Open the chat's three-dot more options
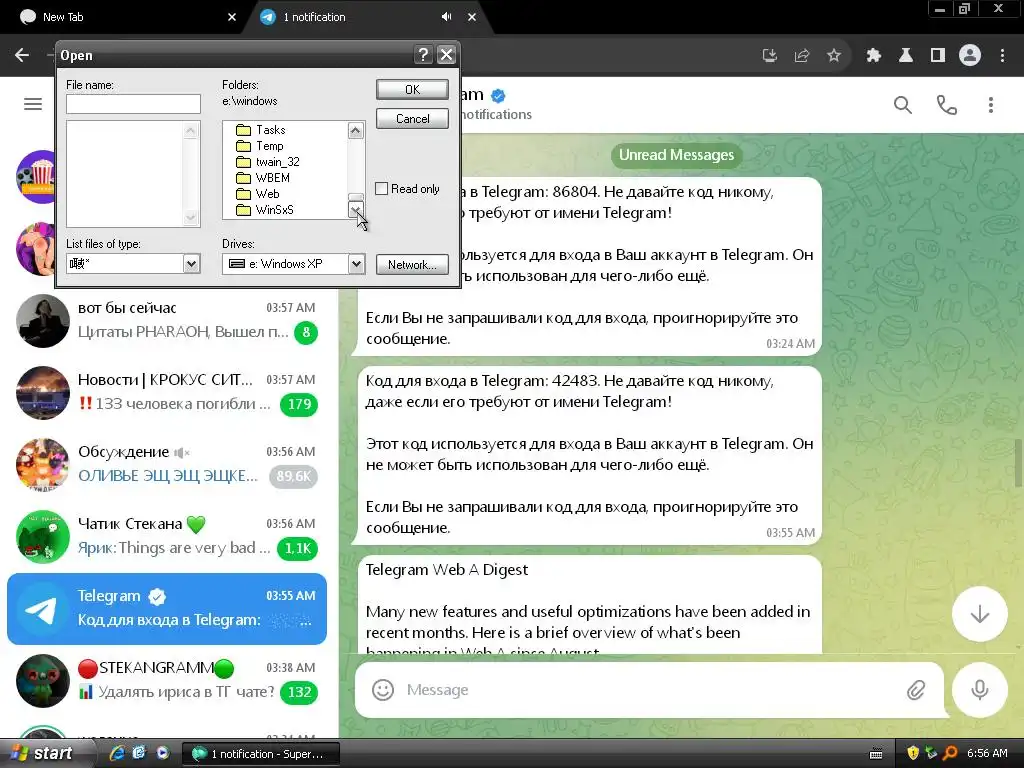Viewport: 1024px width, 768px height. tap(991, 104)
